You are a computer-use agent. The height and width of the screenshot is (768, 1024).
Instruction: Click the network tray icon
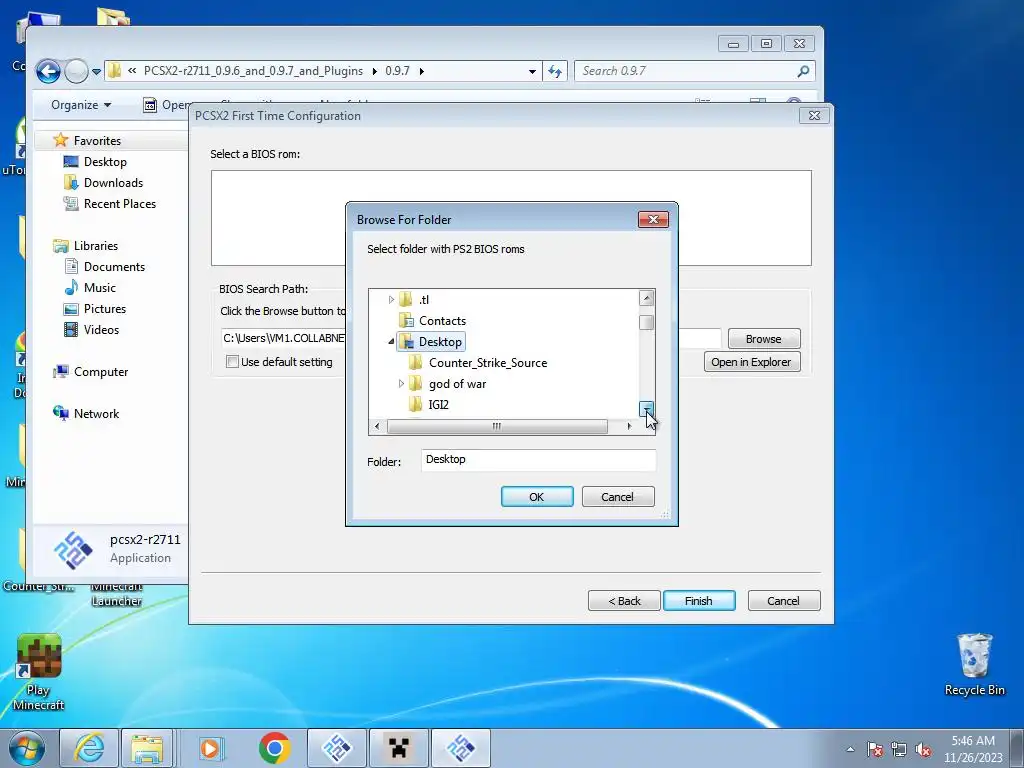coord(899,750)
